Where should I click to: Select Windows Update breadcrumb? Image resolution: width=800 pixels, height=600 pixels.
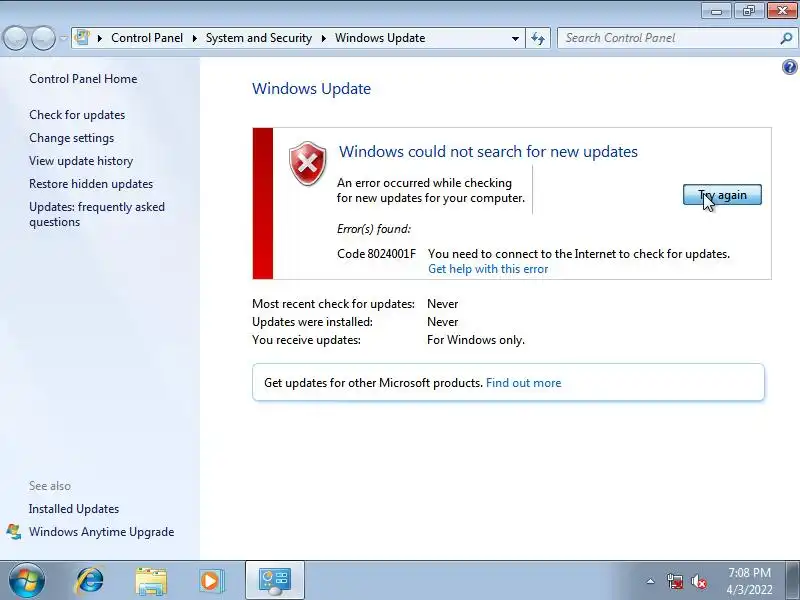[x=380, y=38]
